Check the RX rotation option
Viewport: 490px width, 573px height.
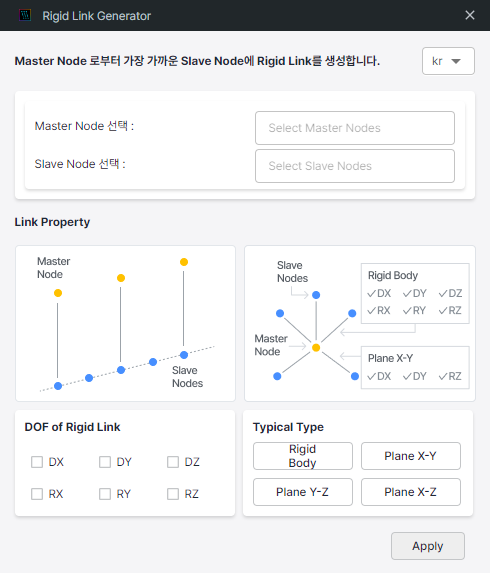point(37,494)
